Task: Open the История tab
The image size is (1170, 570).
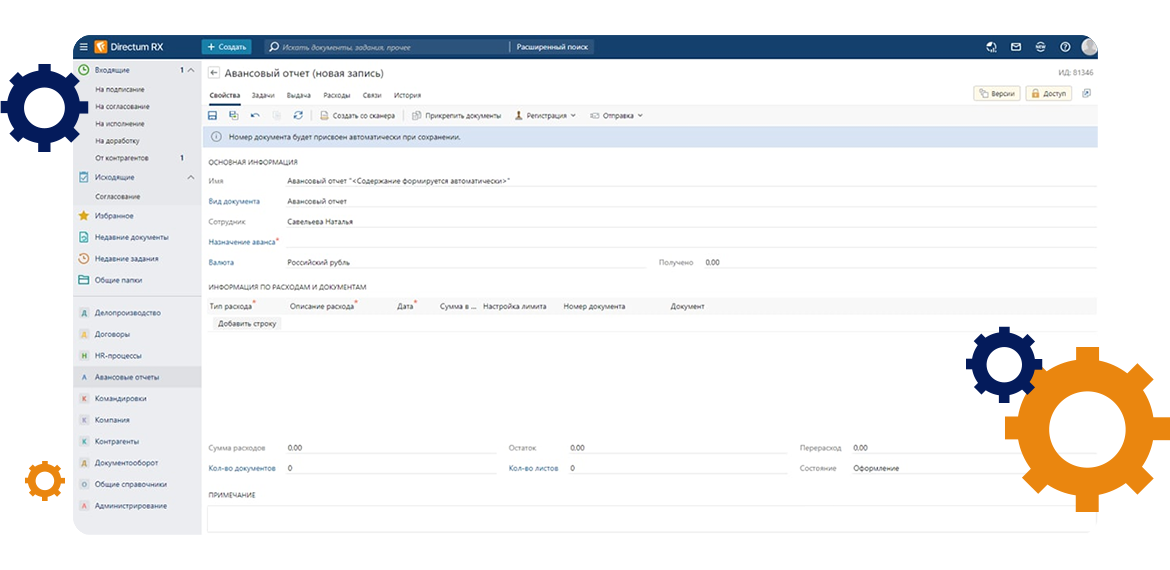Action: click(x=407, y=95)
